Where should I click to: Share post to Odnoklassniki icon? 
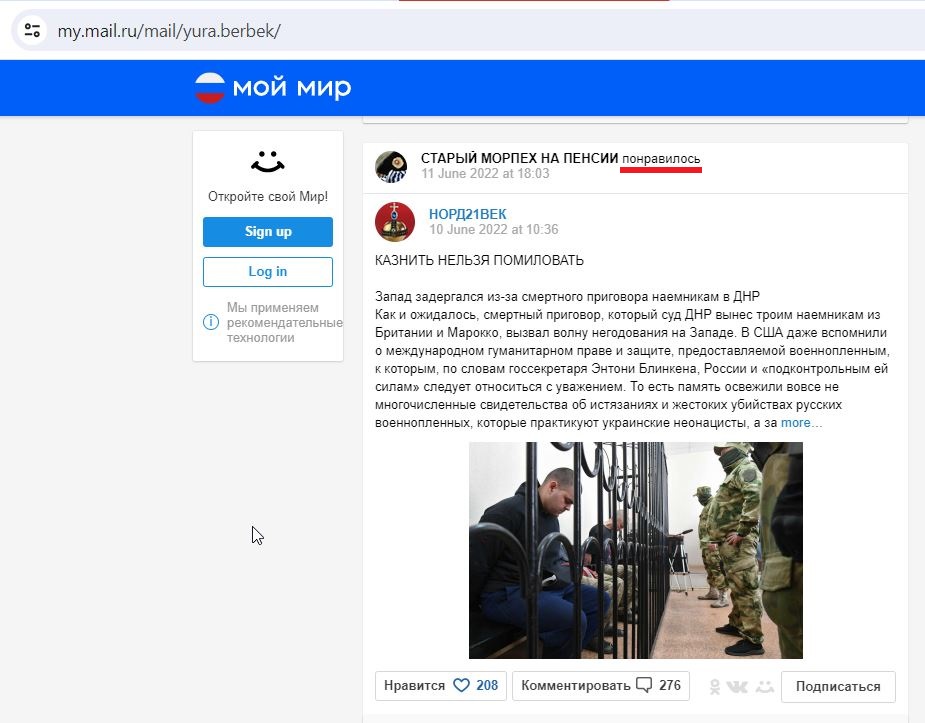coord(714,686)
